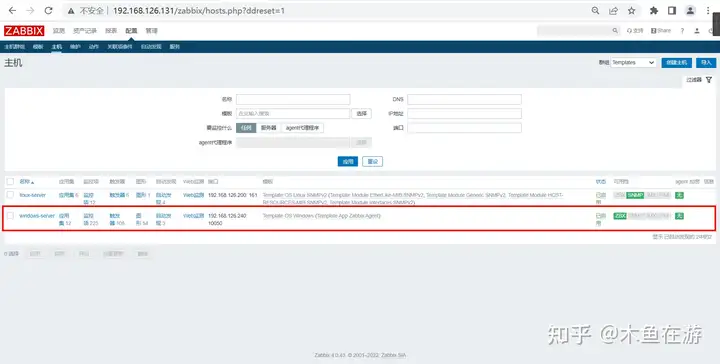This screenshot has width=720, height=364.
Task: Tick the windows-server row checkbox
Action: (x=10, y=216)
